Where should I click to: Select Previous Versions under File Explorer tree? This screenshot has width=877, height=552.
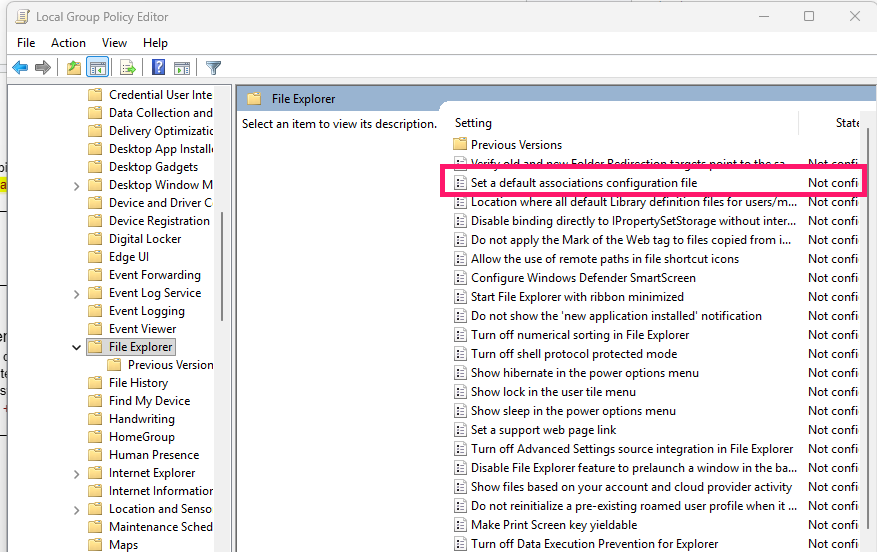171,365
